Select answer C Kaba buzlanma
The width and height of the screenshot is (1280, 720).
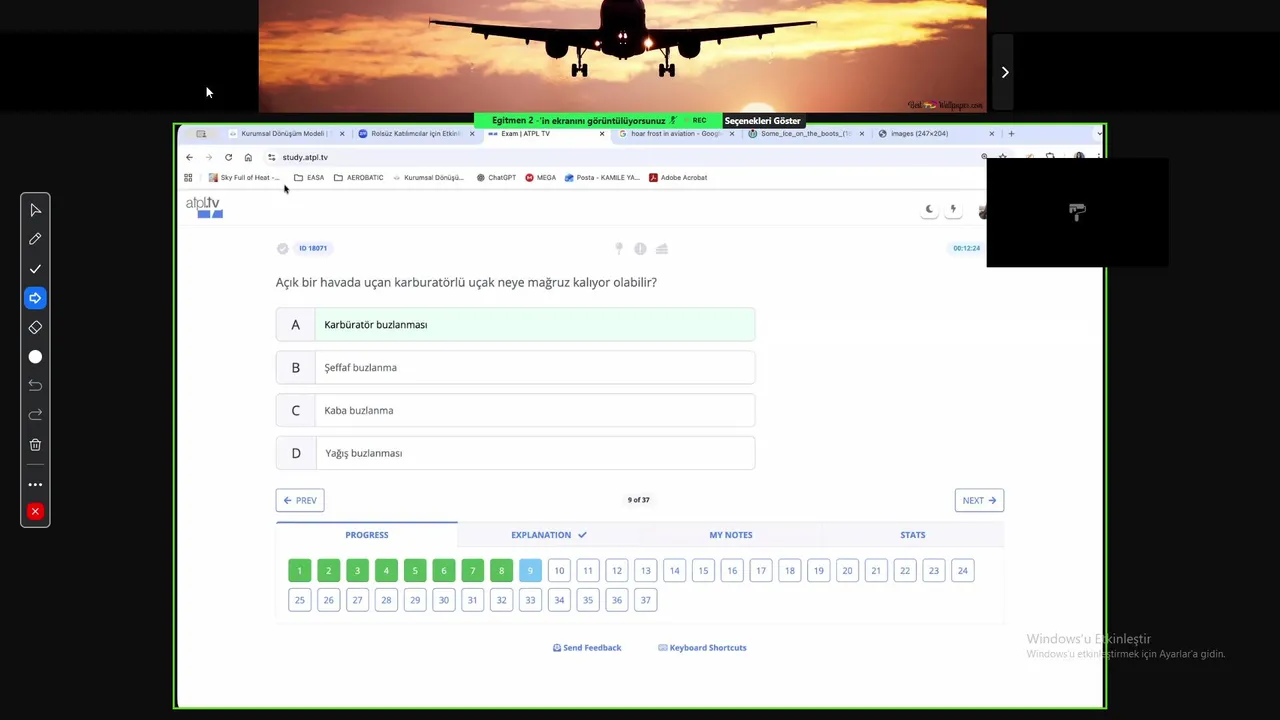[x=515, y=411]
